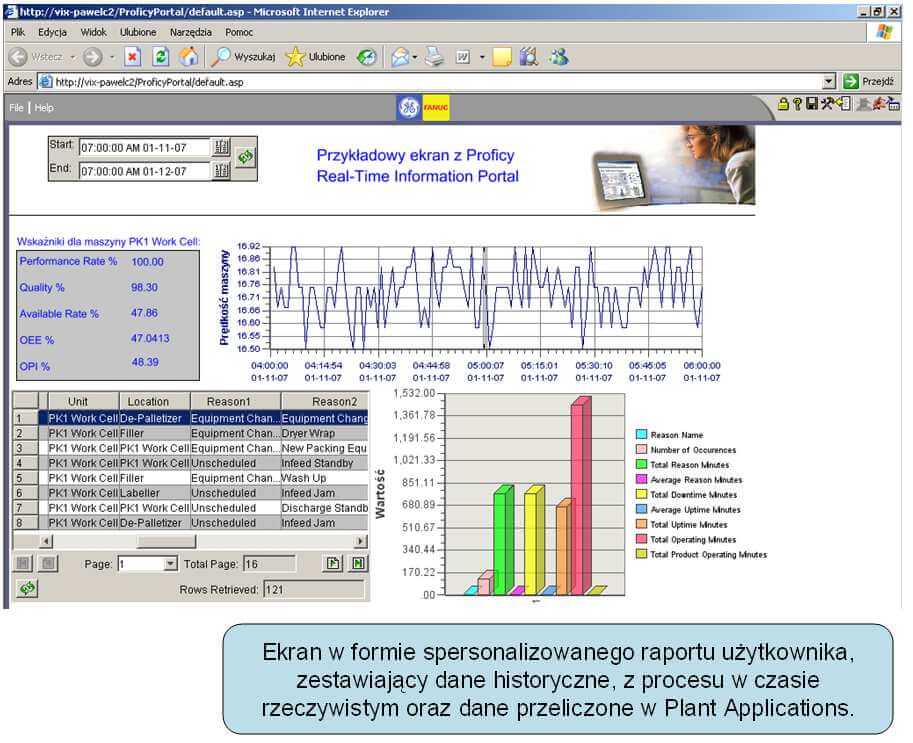Screen dimensions: 913x743
Task: Open tools wrench icon in portal toolbar
Action: click(x=827, y=104)
